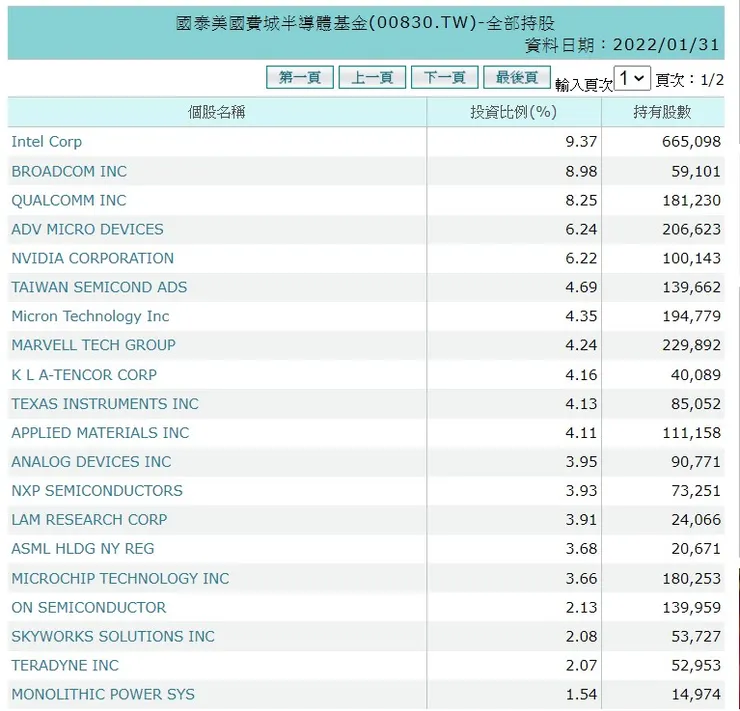740x711 pixels.
Task: Click the page indicator 頁次：1/2
Action: tap(690, 80)
